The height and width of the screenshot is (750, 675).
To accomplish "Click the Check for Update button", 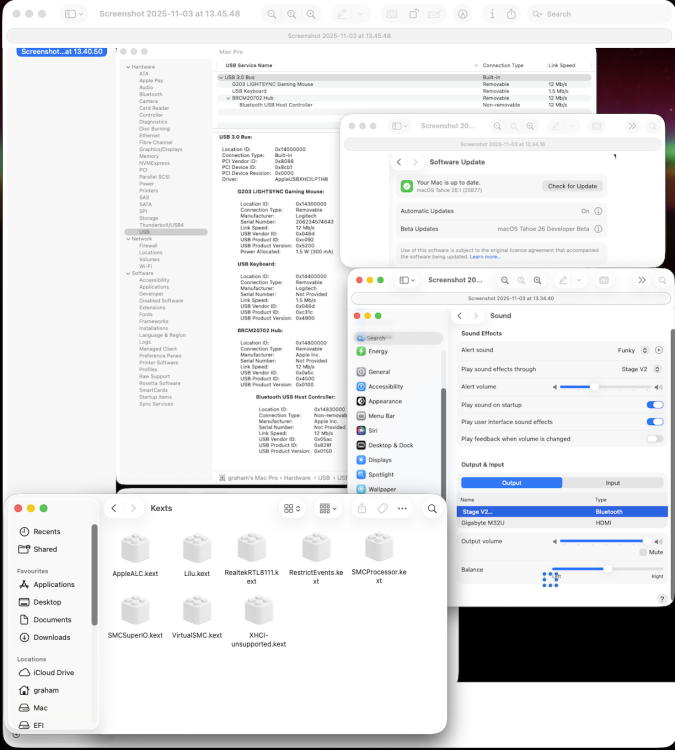I will click(x=572, y=186).
